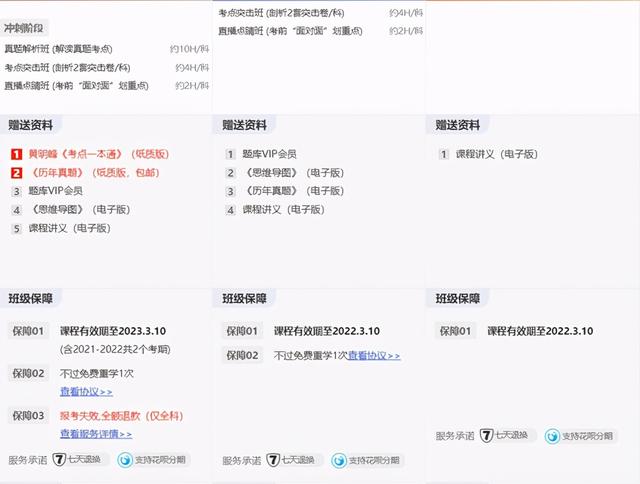Click 班级保障 heading in the third column
The image size is (640, 484).
coord(458,298)
